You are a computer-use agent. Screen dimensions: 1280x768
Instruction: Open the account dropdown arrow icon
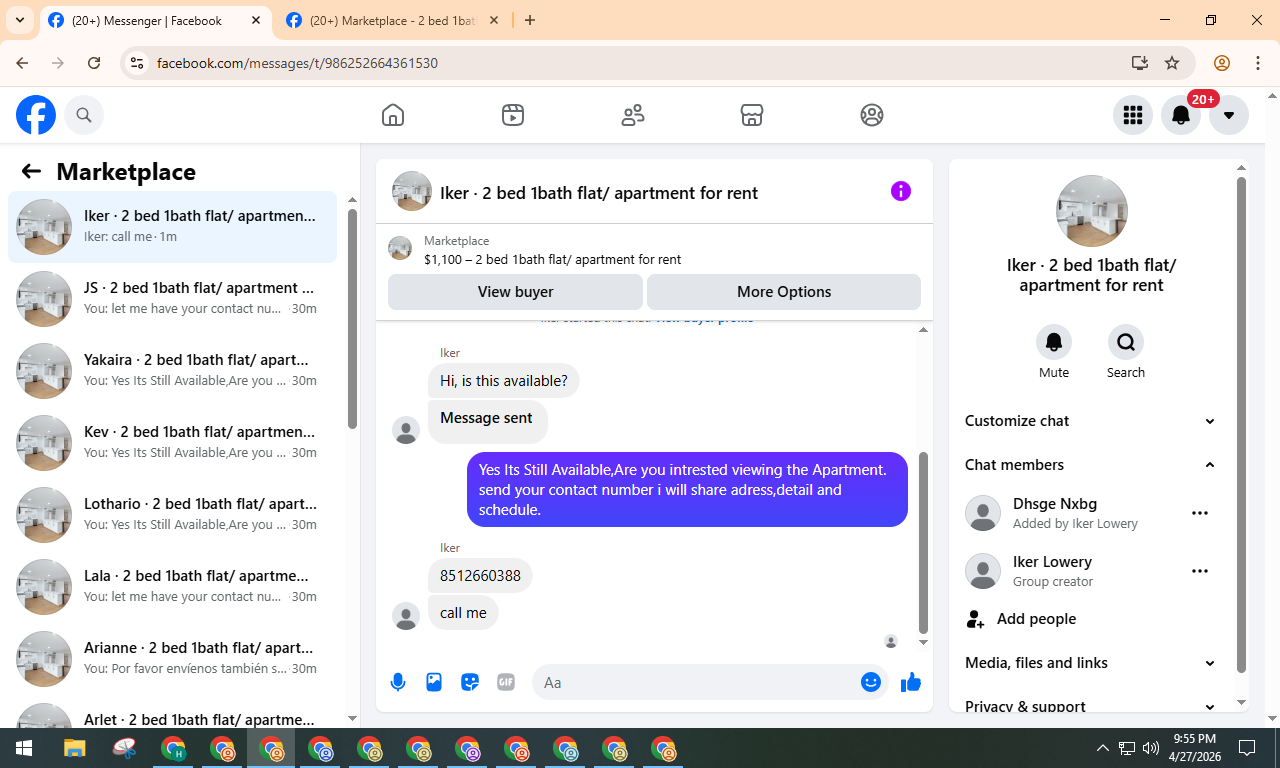(x=1229, y=115)
